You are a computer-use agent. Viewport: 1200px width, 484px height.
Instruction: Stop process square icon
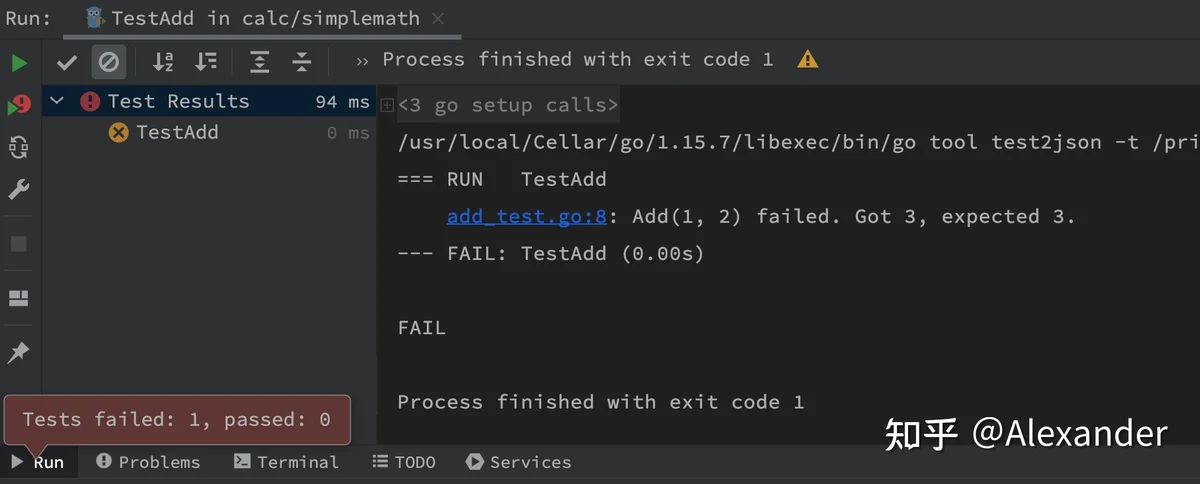[x=19, y=244]
